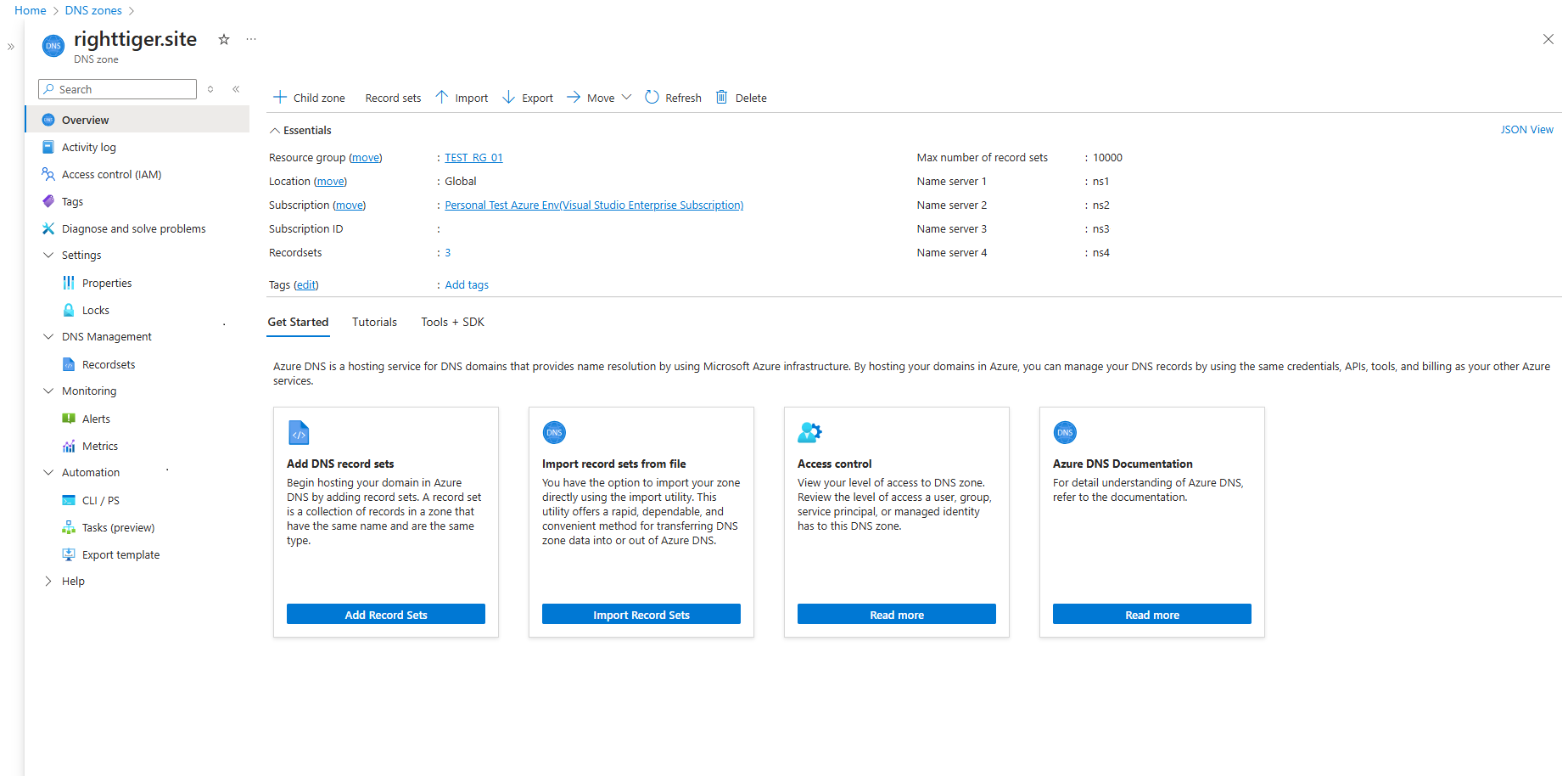Switch to the Tutorials tab

374,322
